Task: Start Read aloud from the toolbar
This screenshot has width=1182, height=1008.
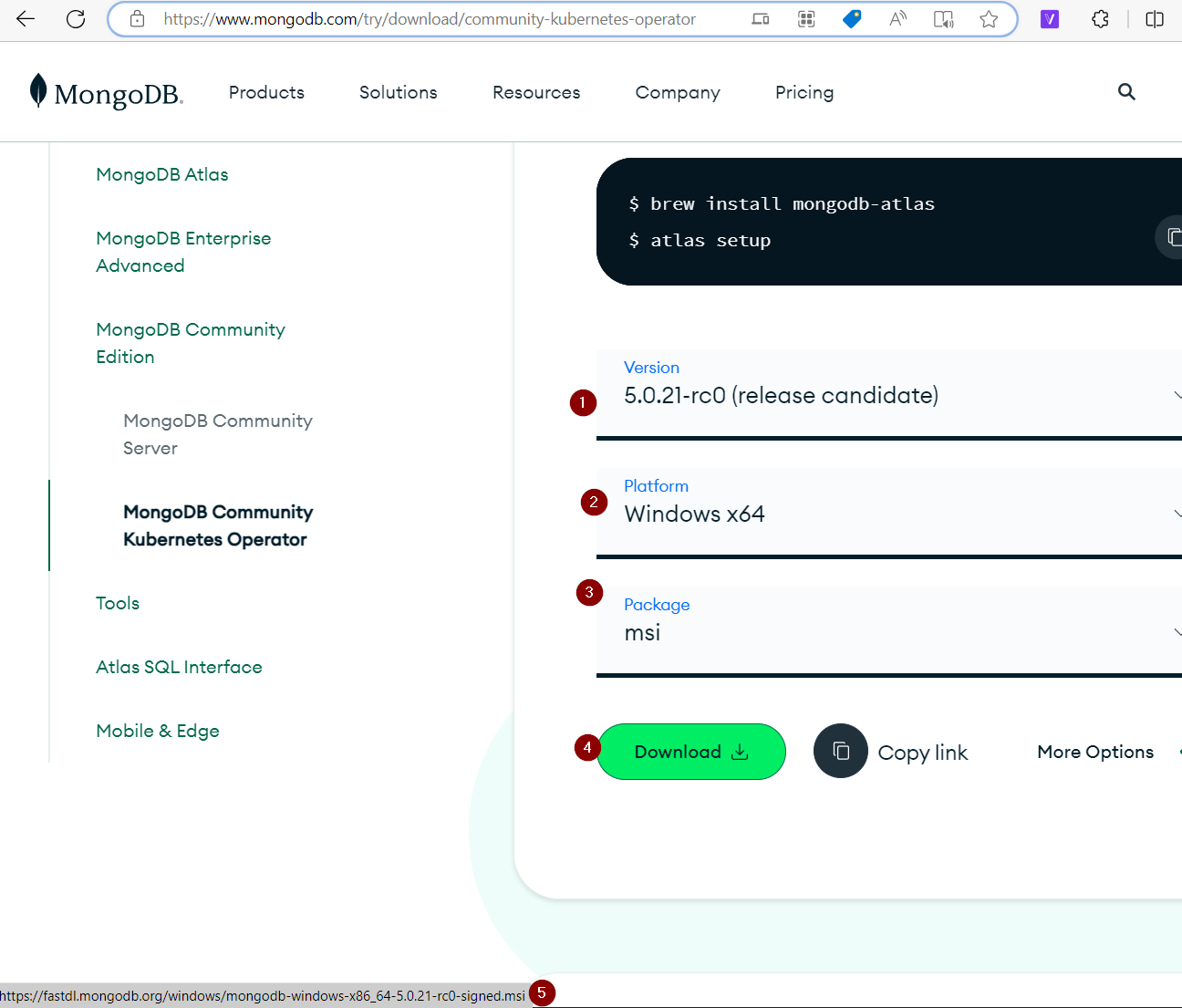Action: (897, 18)
